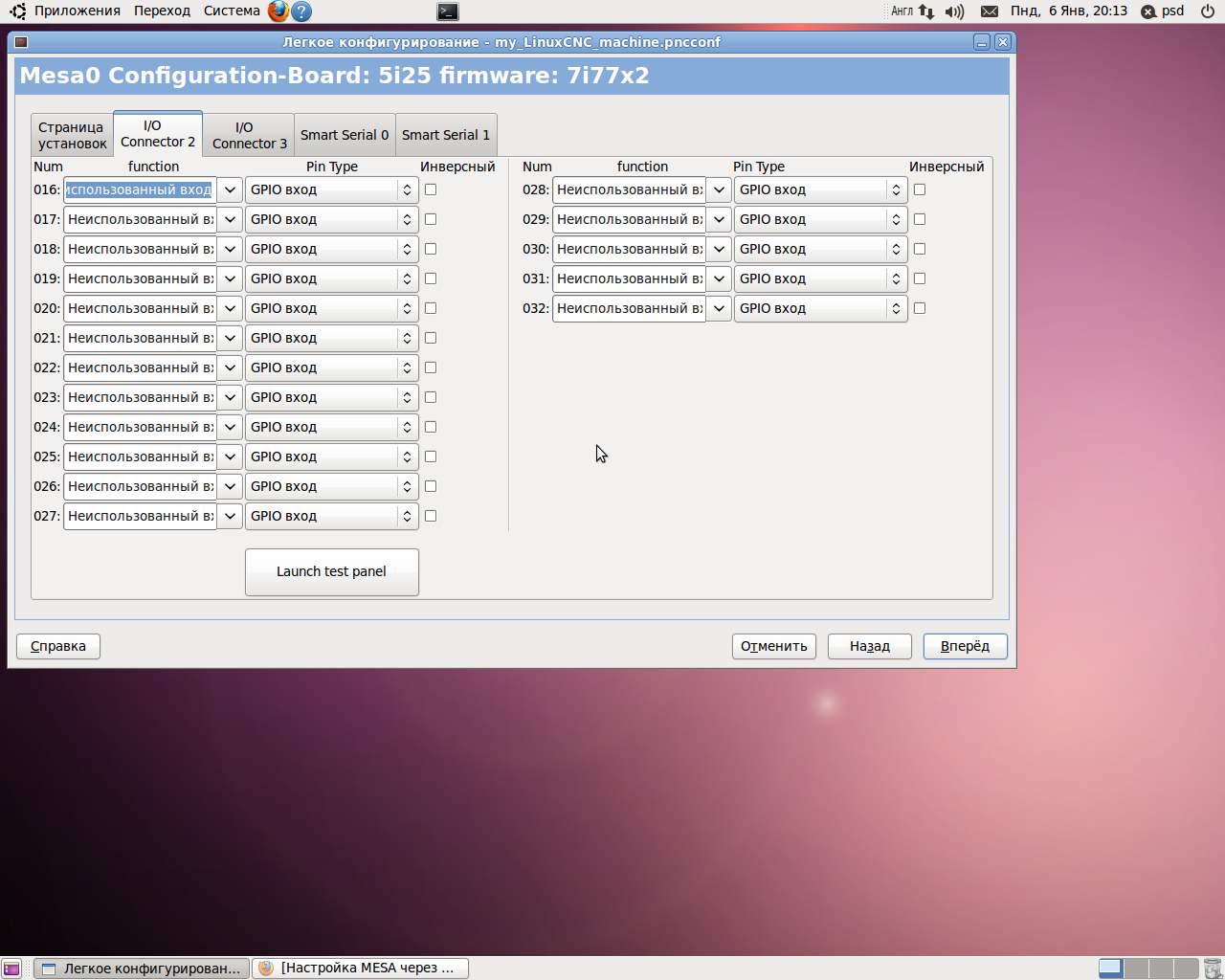
Task: Click the Ubuntu logo in top panel
Action: [x=17, y=11]
